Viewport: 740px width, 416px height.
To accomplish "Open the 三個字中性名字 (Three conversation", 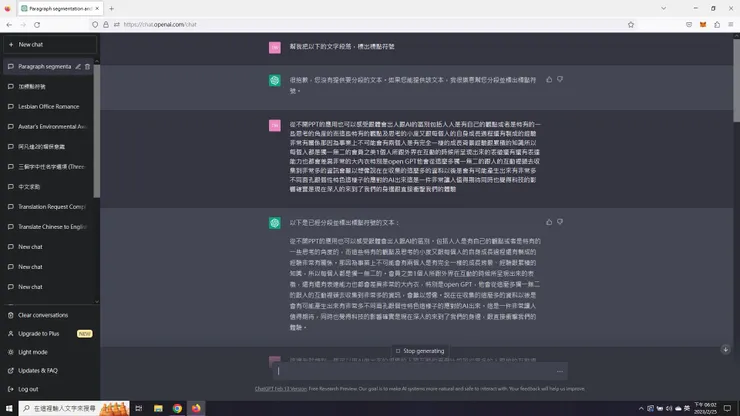I will [48, 167].
